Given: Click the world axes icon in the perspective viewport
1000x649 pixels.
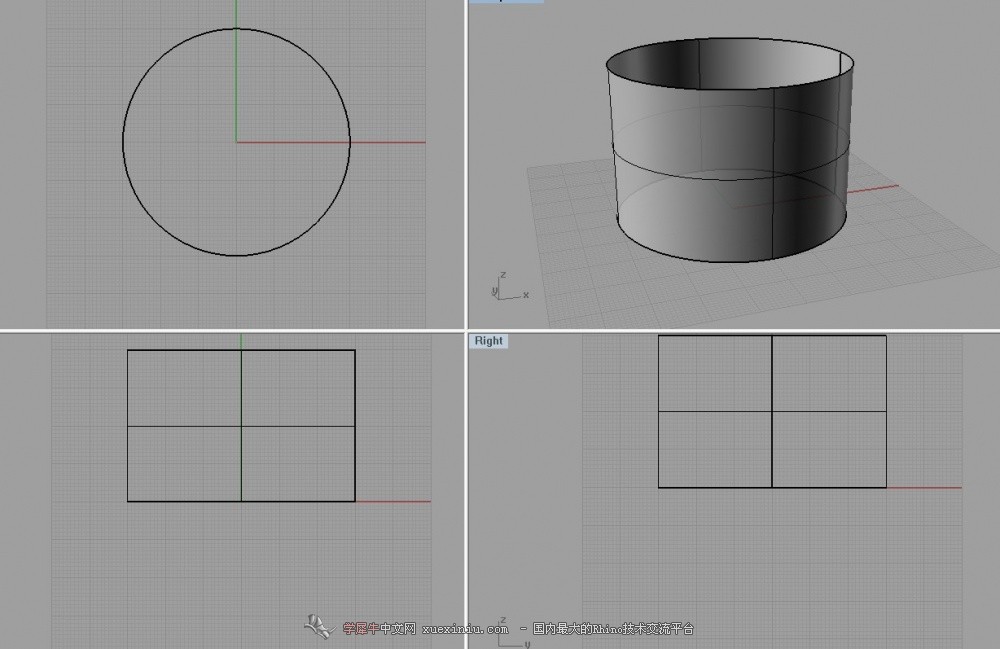Looking at the screenshot, I should pos(508,287).
